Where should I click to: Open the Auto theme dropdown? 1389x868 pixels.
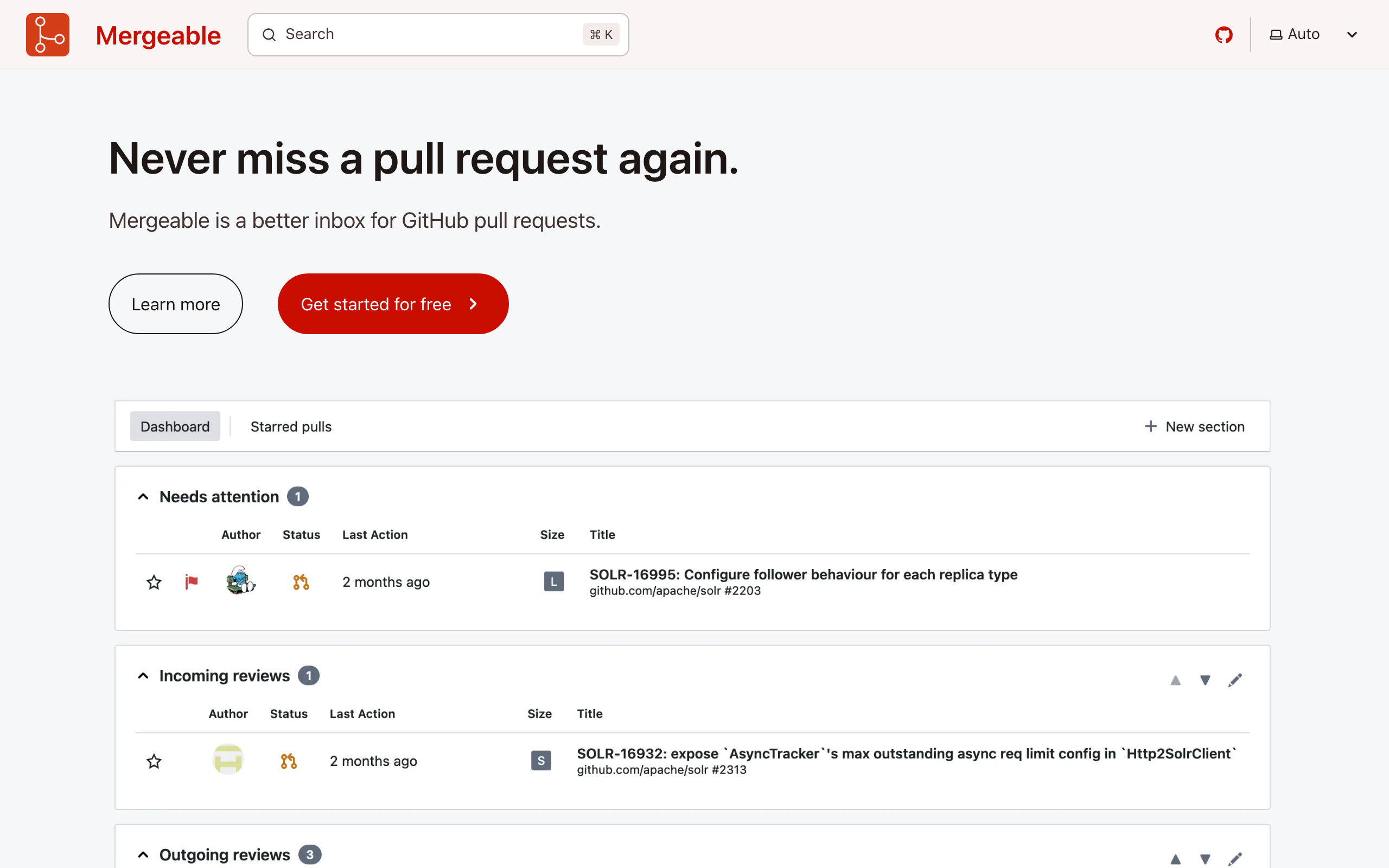click(1313, 34)
